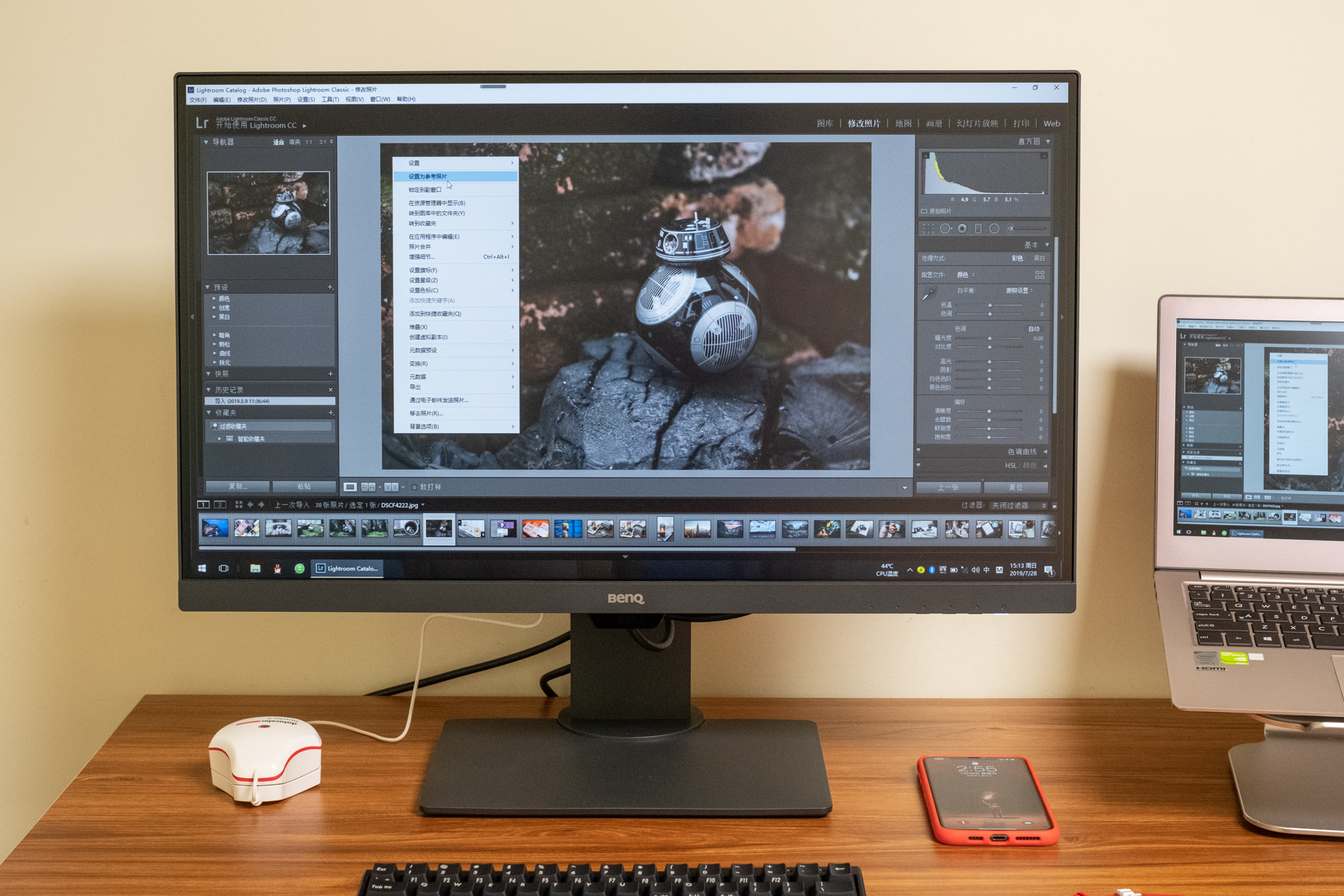Viewport: 1344px width, 896px height.
Task: Switch treatment to 黑白
Action: [x=1039, y=258]
